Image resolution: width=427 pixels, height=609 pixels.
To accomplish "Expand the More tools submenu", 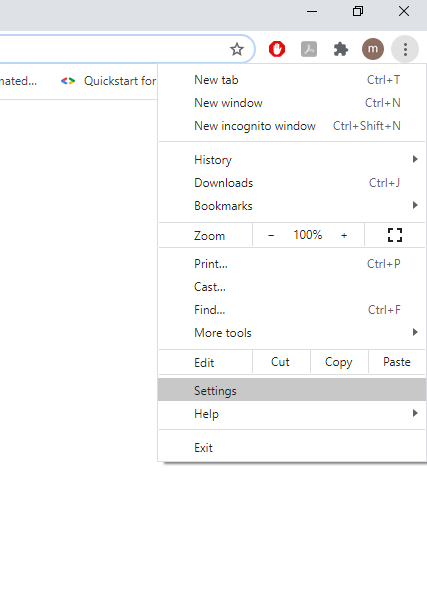I will (292, 332).
